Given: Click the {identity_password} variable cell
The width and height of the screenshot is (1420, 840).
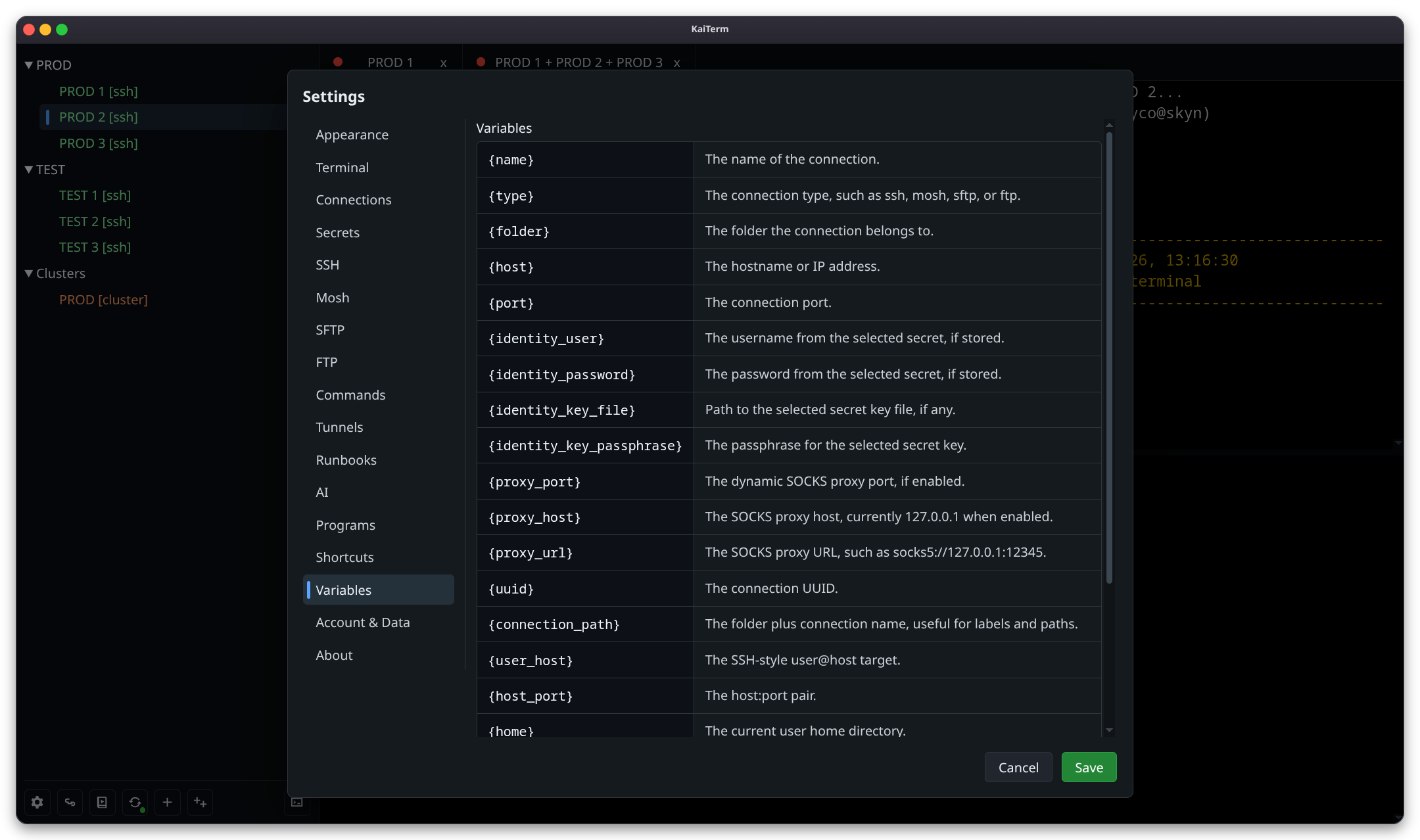Looking at the screenshot, I should [x=585, y=375].
